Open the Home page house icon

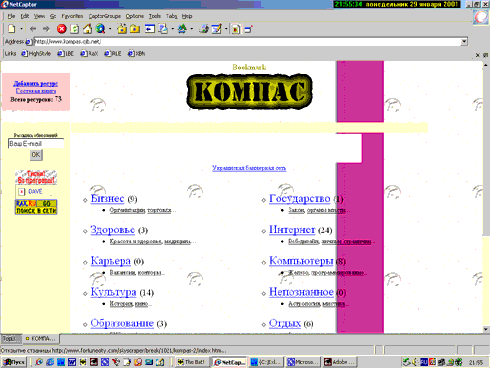pos(87,29)
